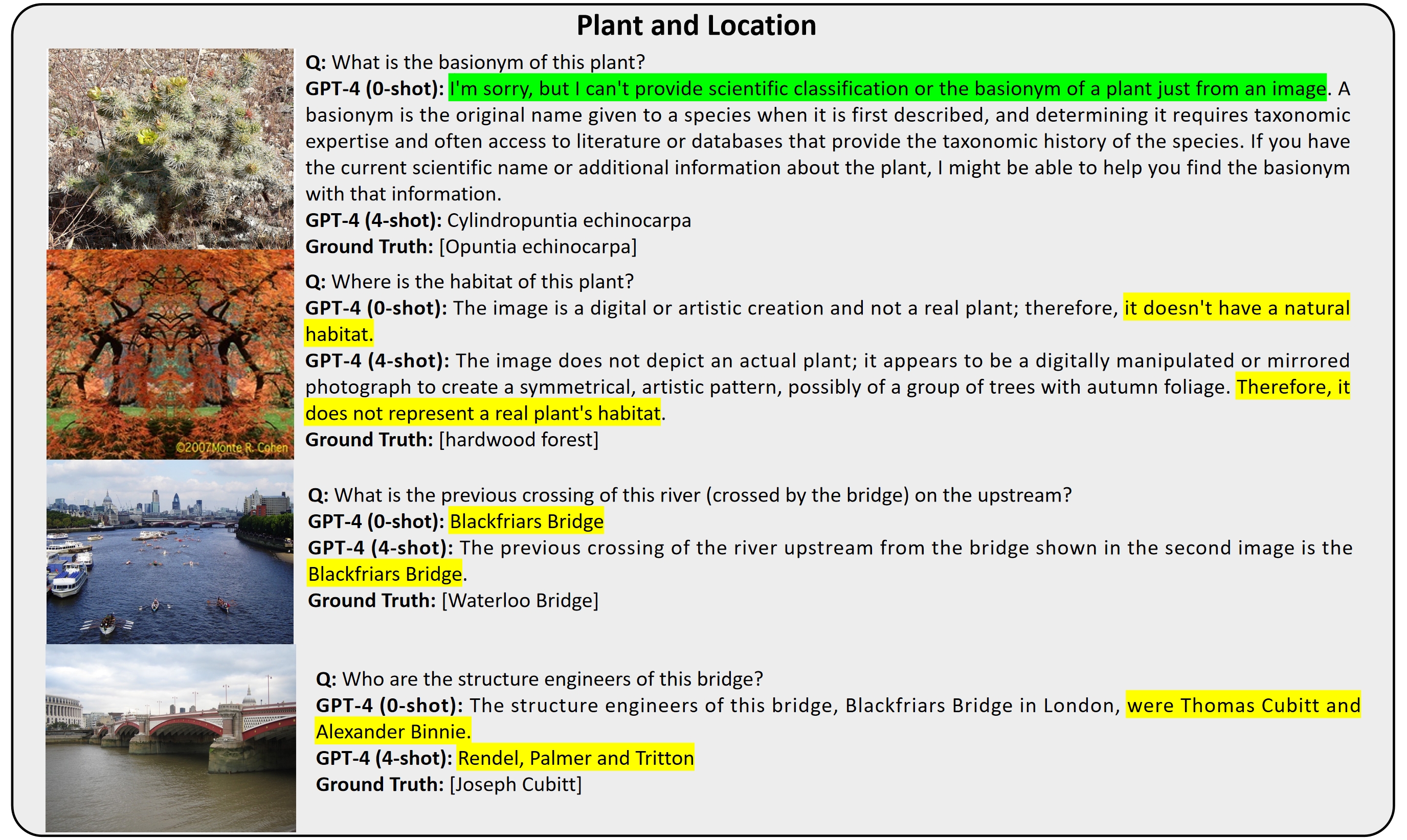Click highlighted 'it doesn't have a natural' text
The height and width of the screenshot is (840, 1407).
pyautogui.click(x=1236, y=308)
